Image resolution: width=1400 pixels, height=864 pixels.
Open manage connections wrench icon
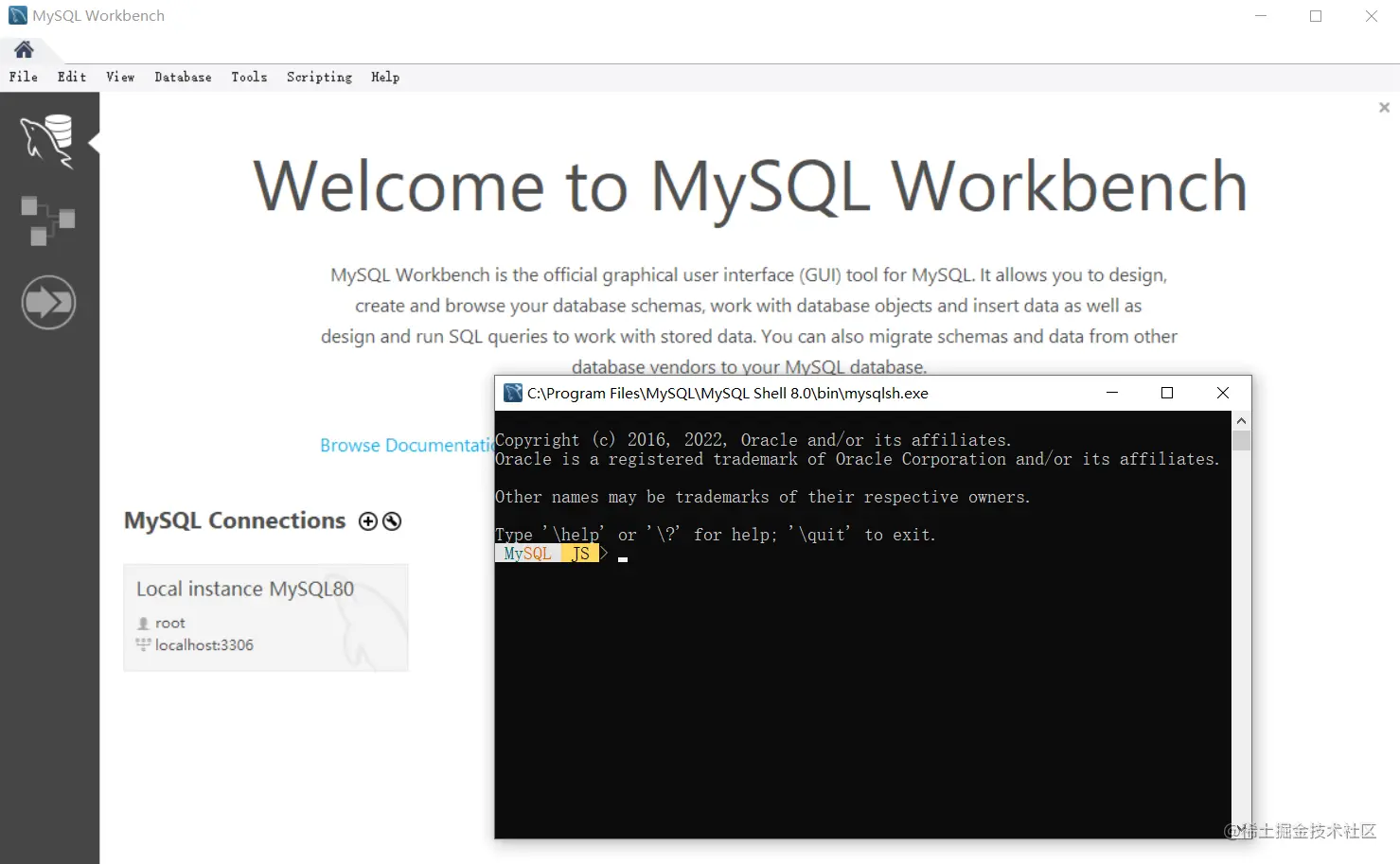coord(392,521)
